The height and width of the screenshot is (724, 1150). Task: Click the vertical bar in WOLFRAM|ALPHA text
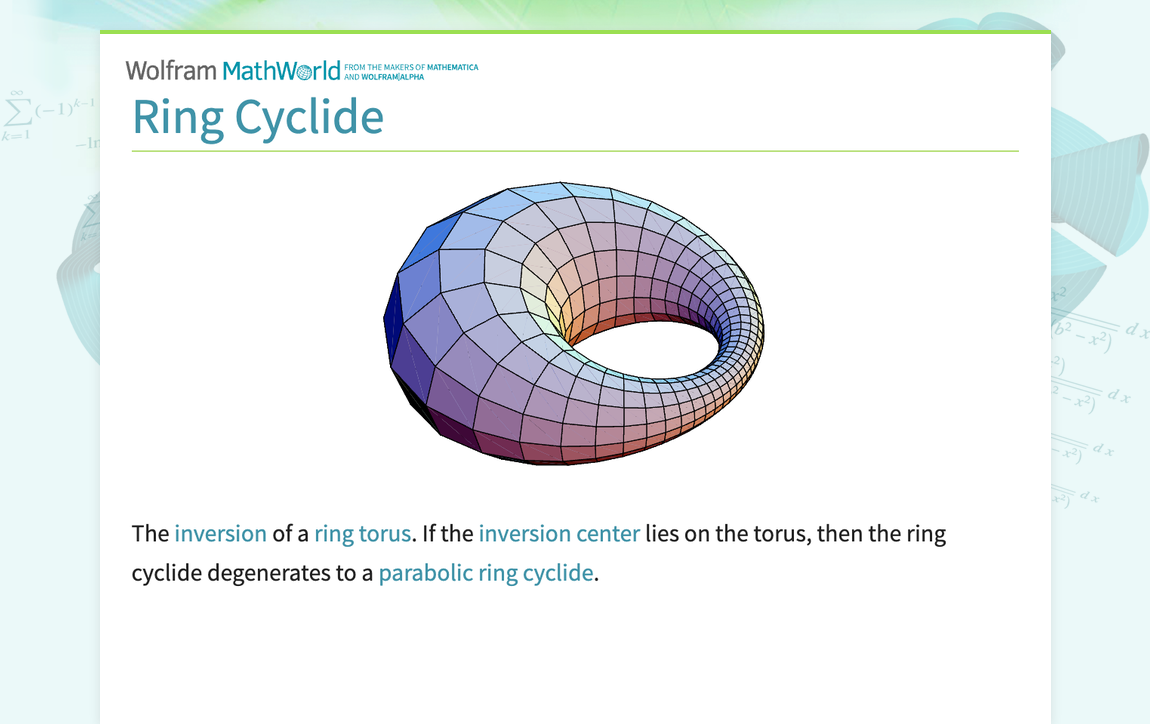(x=399, y=76)
